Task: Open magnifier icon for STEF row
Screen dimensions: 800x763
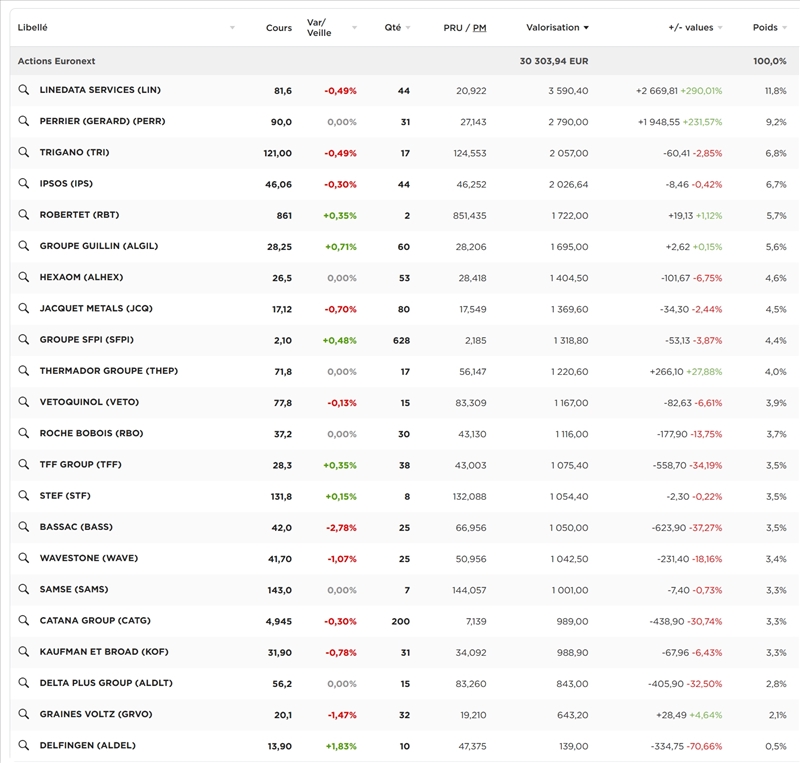Action: 23,495
